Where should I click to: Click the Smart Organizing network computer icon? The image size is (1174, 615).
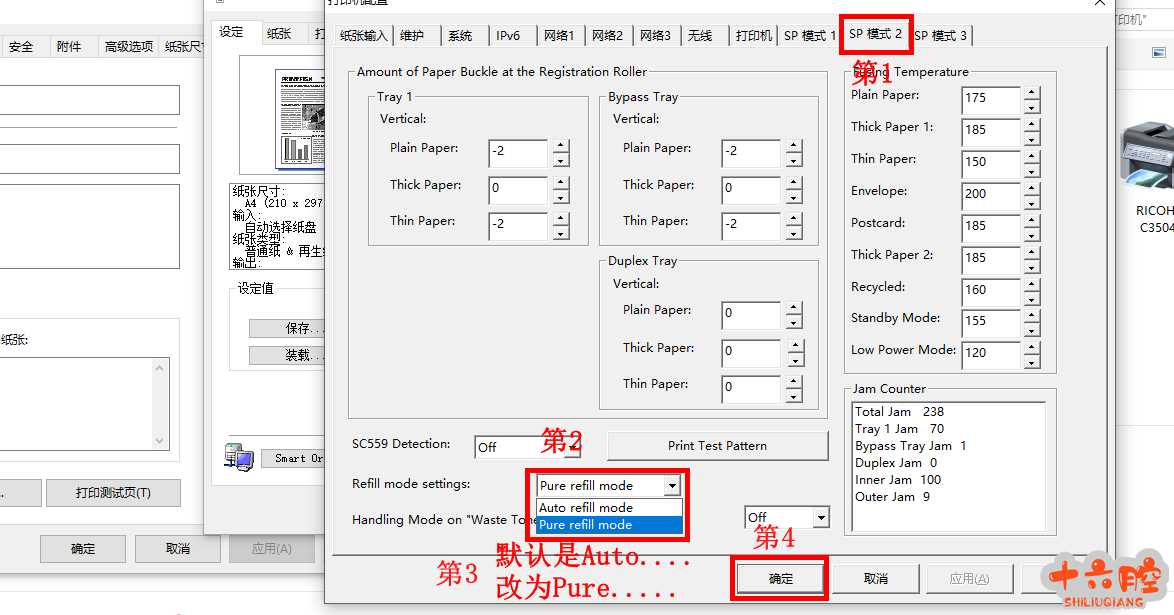239,456
